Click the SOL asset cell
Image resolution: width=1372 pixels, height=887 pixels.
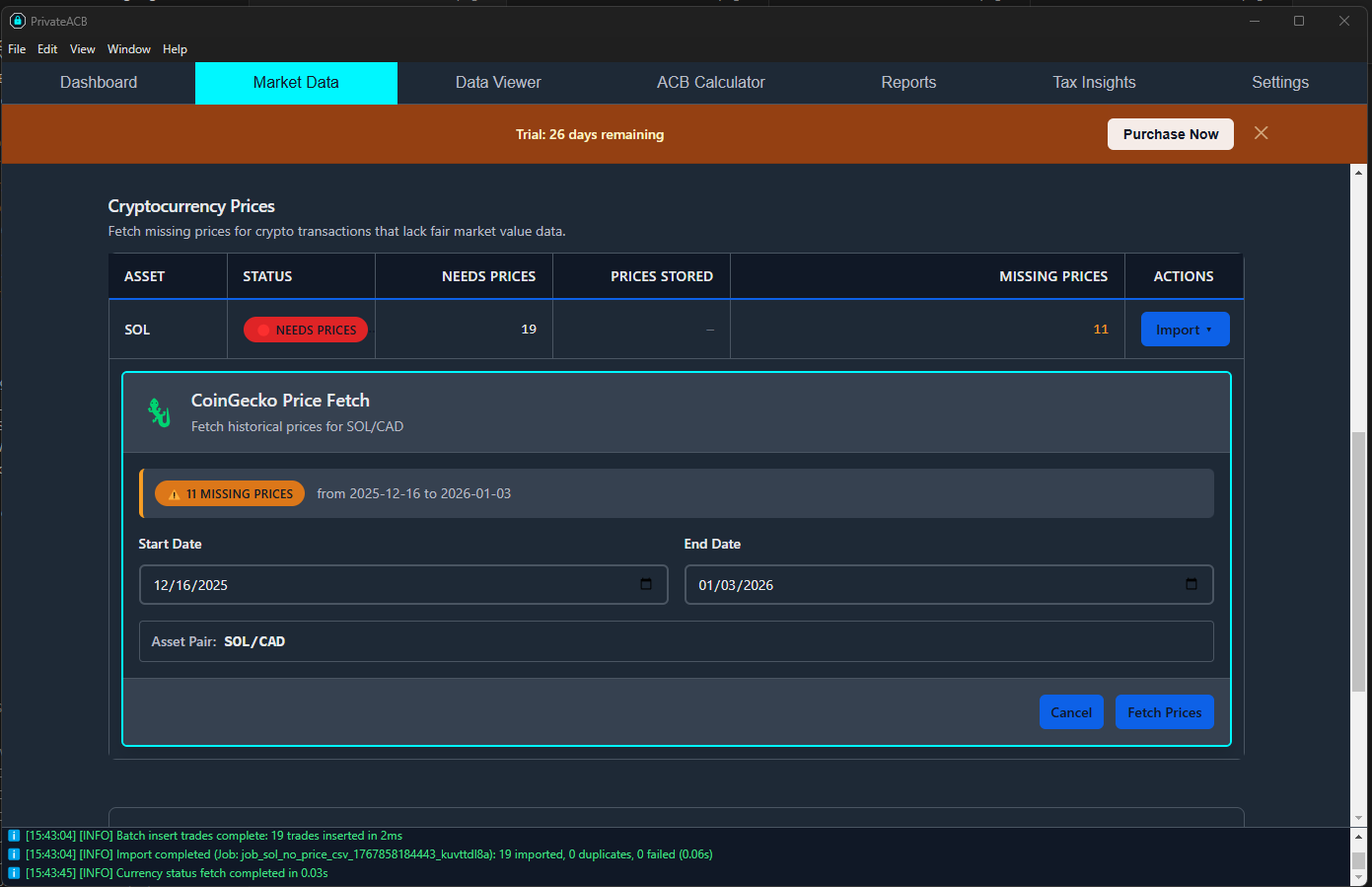tap(168, 330)
